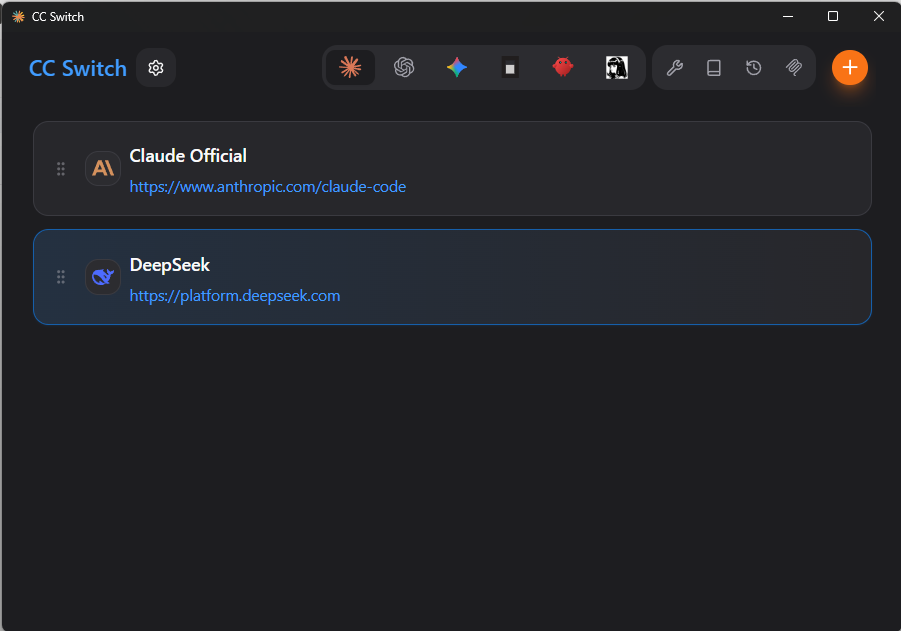Add a new provider with orange plus button
This screenshot has width=901, height=631.
tap(850, 68)
